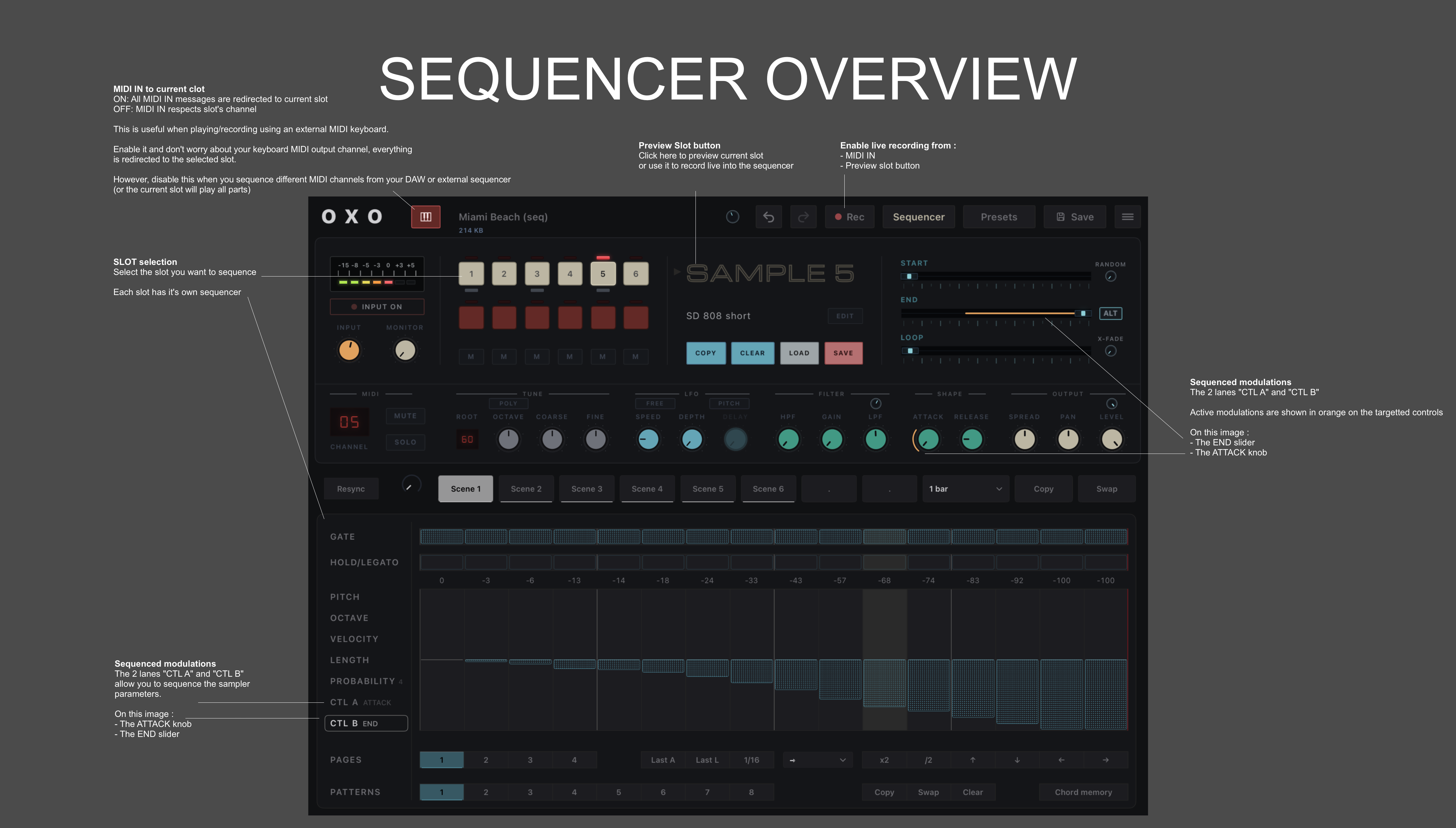This screenshot has width=1456, height=828.
Task: Toggle the MIDI MUTE button
Action: coord(405,416)
